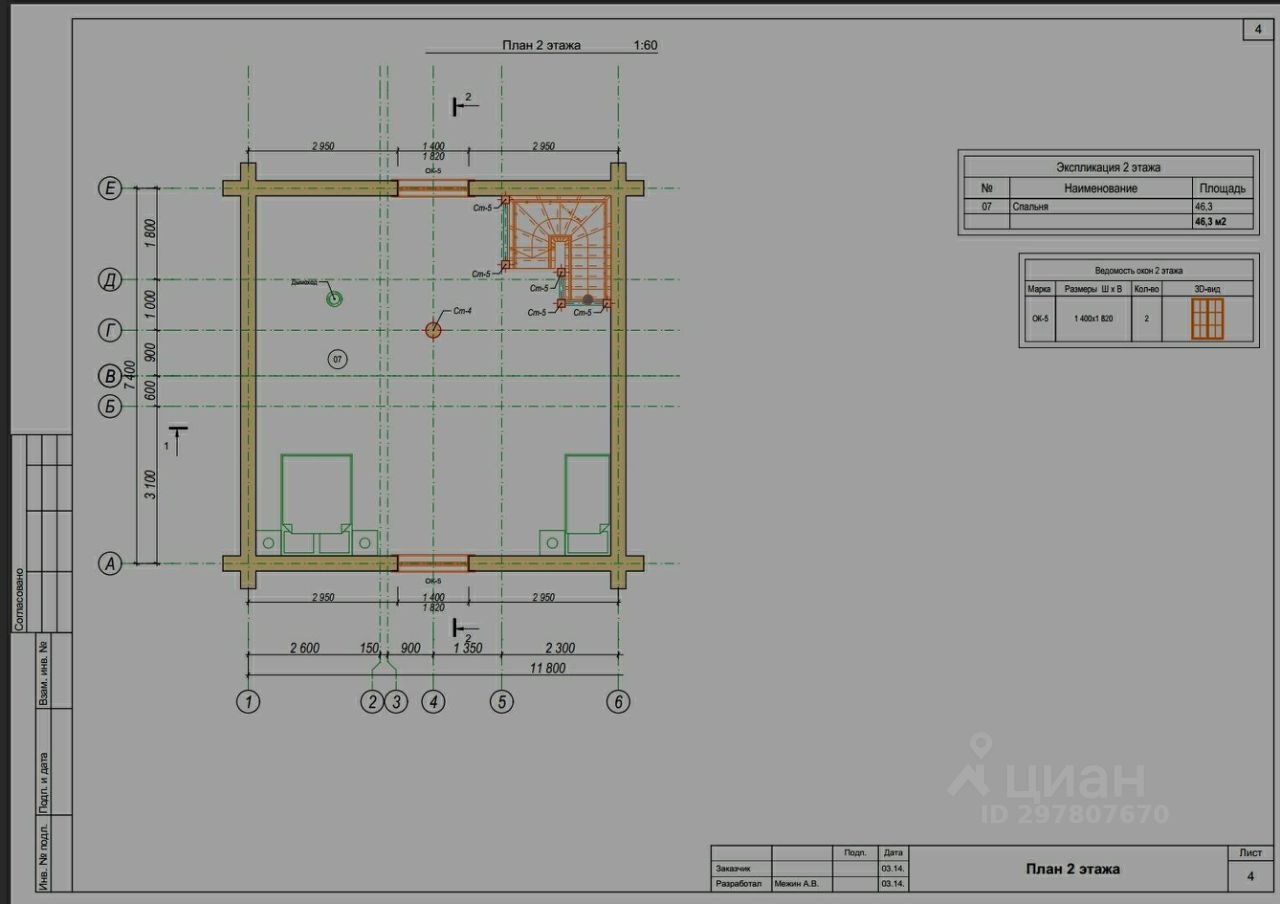Click the axis bubble labeled Е
The image size is (1280, 904).
110,188
